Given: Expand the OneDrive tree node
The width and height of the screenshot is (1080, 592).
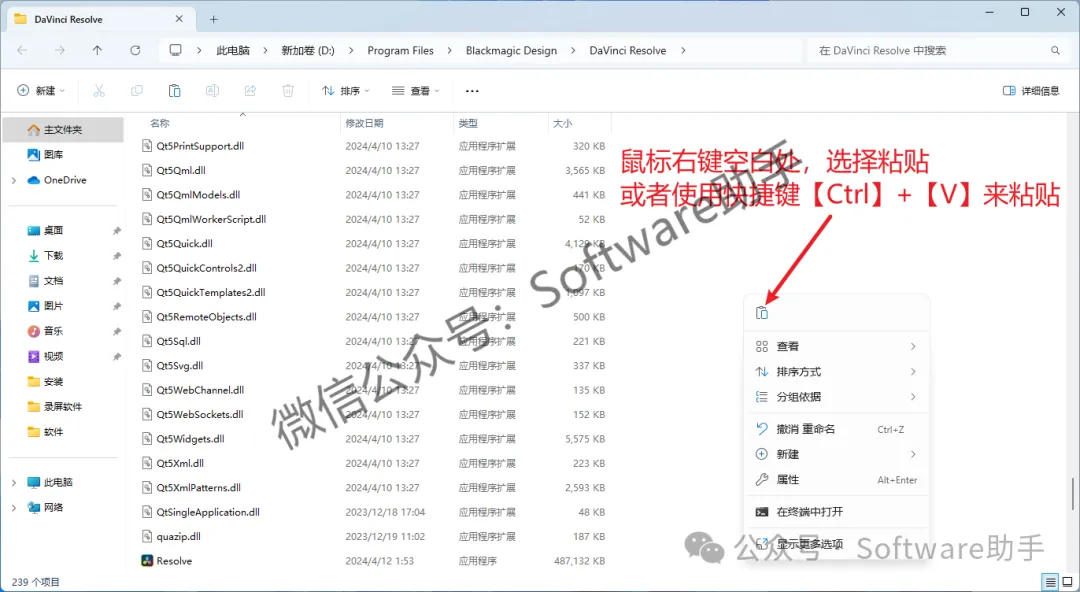Looking at the screenshot, I should coord(14,180).
